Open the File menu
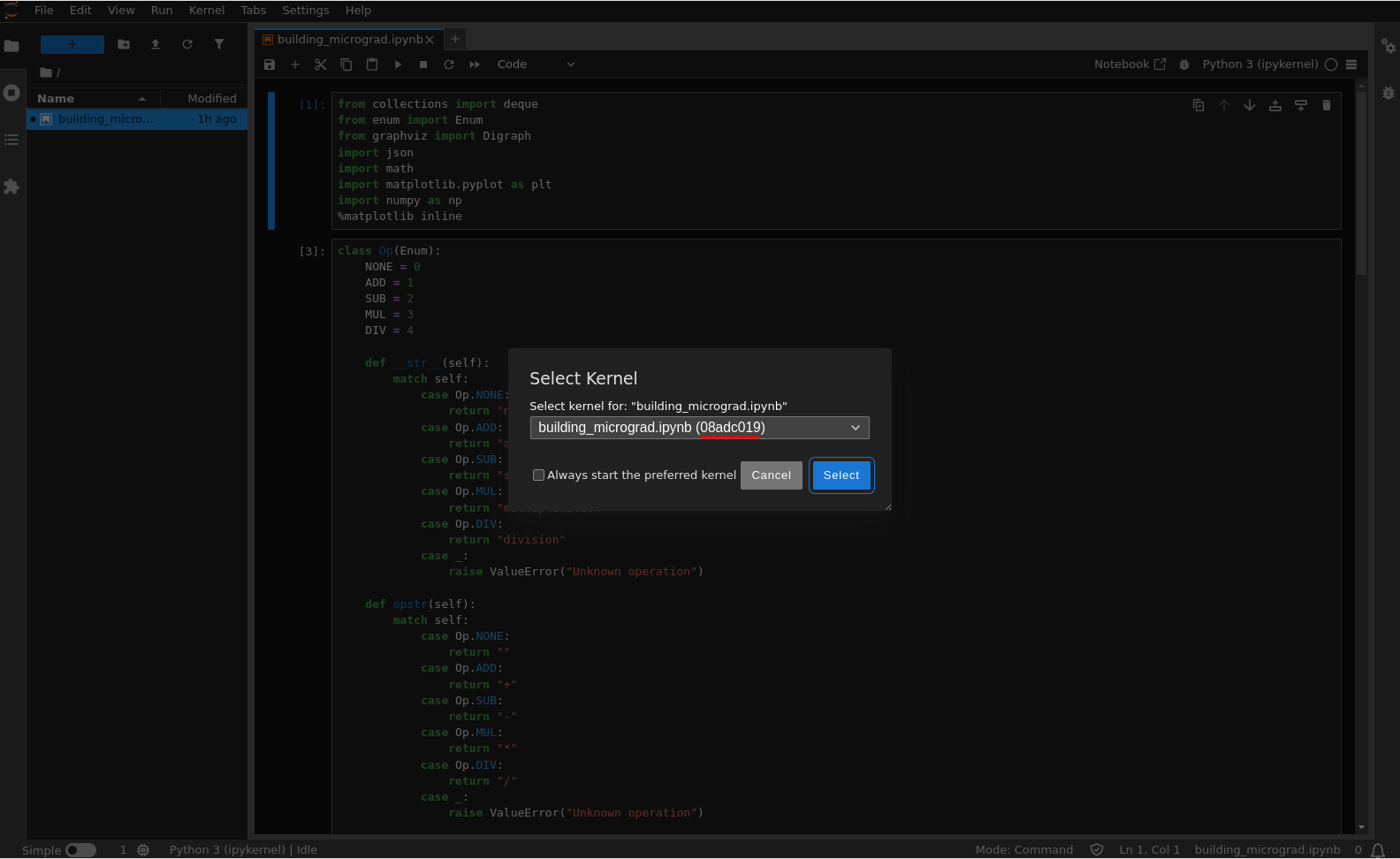Screen dimensions: 1400x859 click(44, 11)
